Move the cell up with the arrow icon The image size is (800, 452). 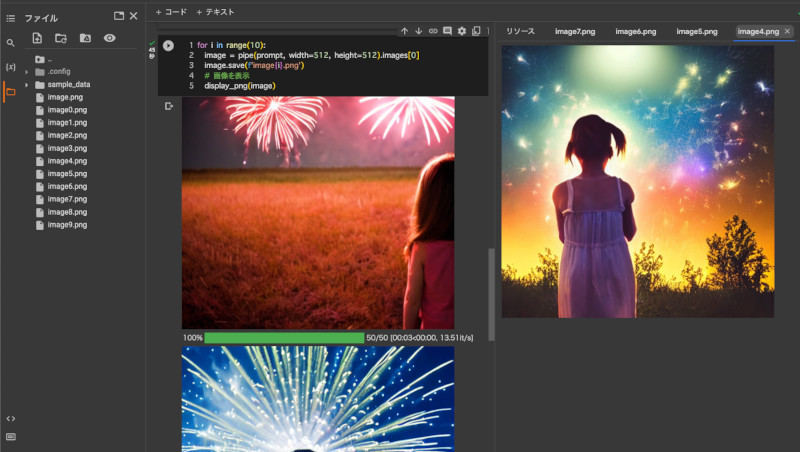click(404, 31)
